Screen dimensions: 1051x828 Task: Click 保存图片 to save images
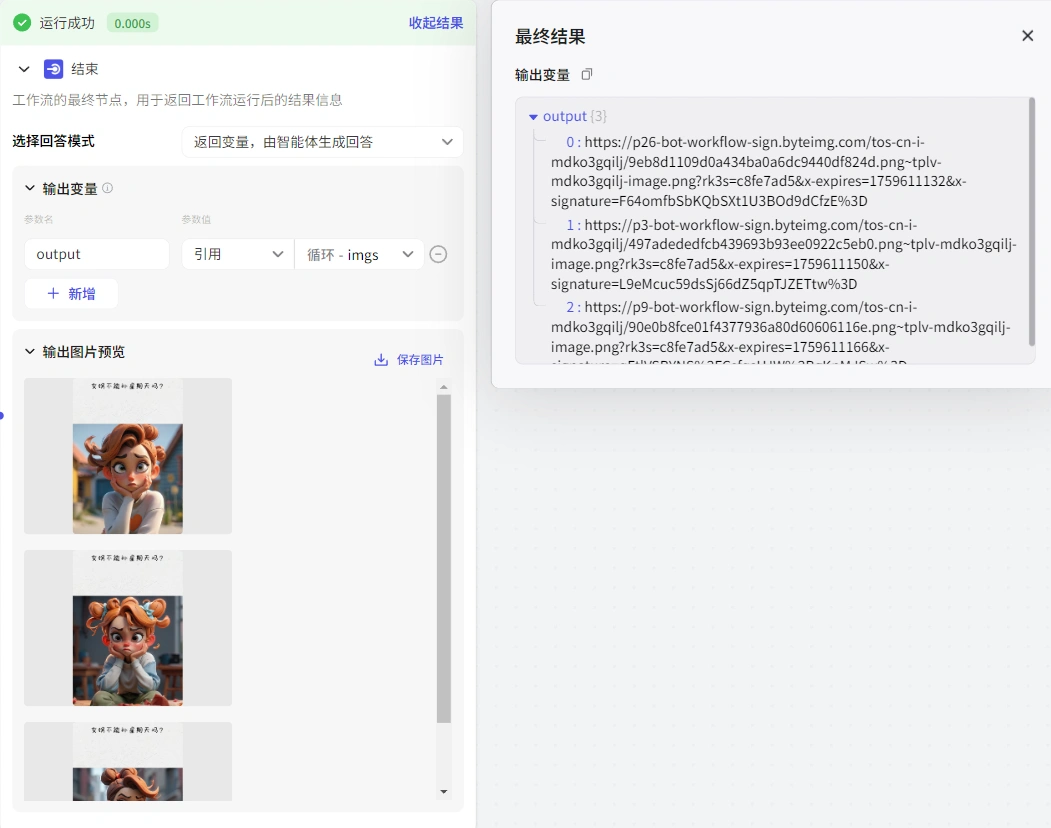pyautogui.click(x=409, y=359)
